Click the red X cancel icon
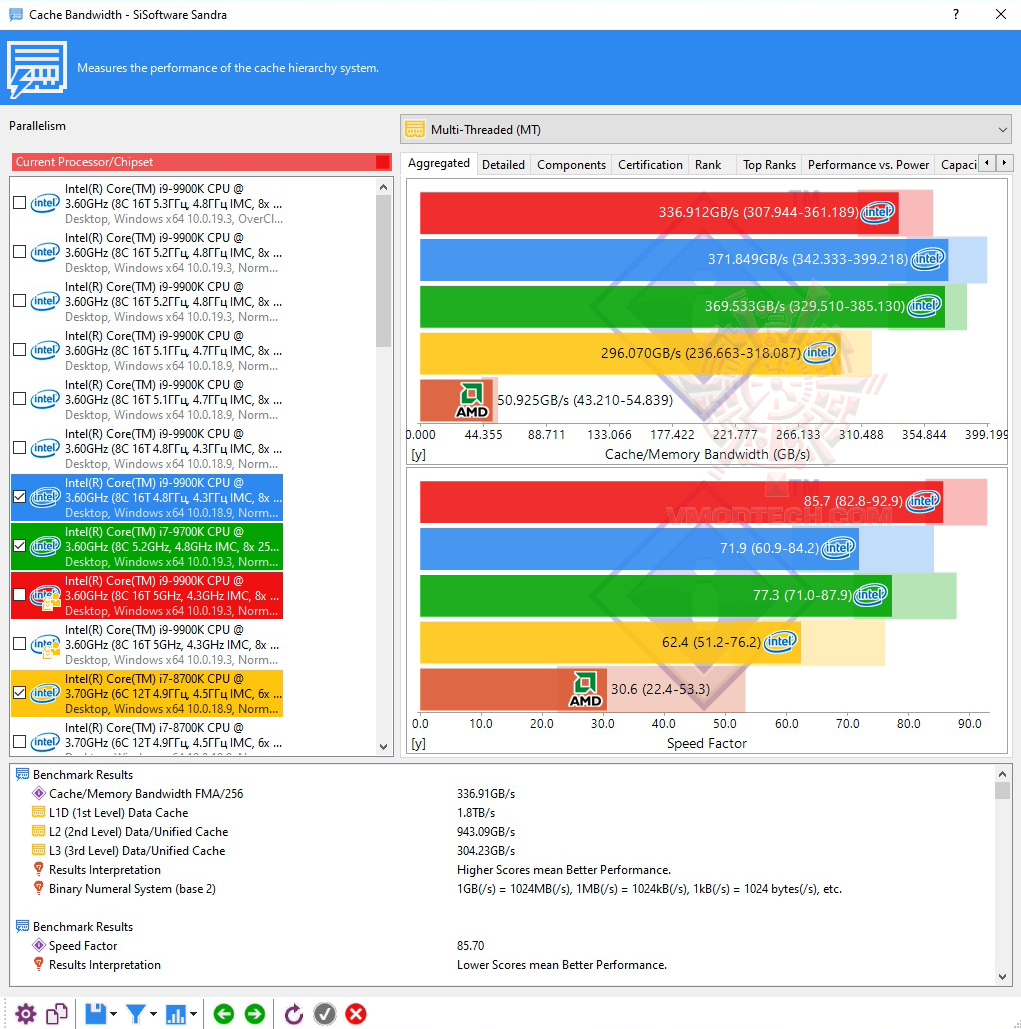Image resolution: width=1021 pixels, height=1029 pixels. coord(356,1014)
